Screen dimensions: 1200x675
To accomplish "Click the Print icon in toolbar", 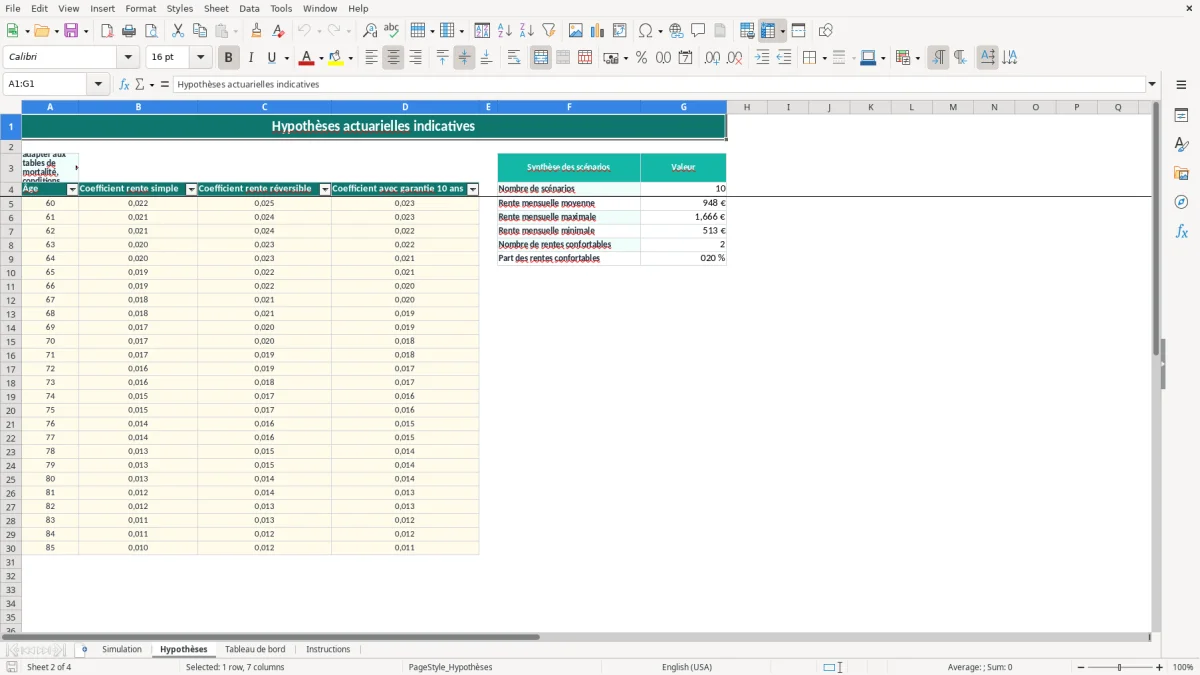I will coord(129,31).
